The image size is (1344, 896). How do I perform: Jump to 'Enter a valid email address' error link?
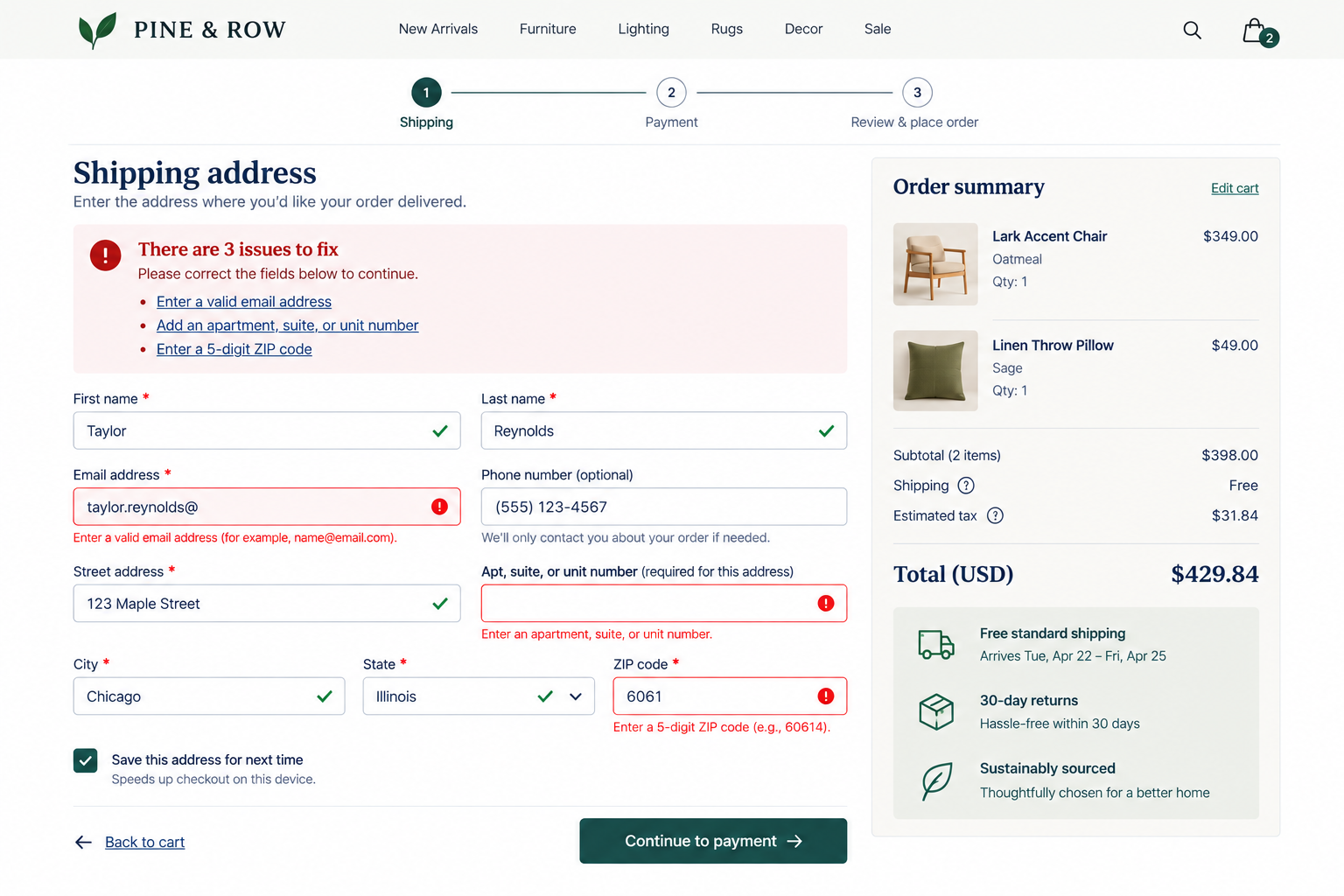[x=244, y=302]
